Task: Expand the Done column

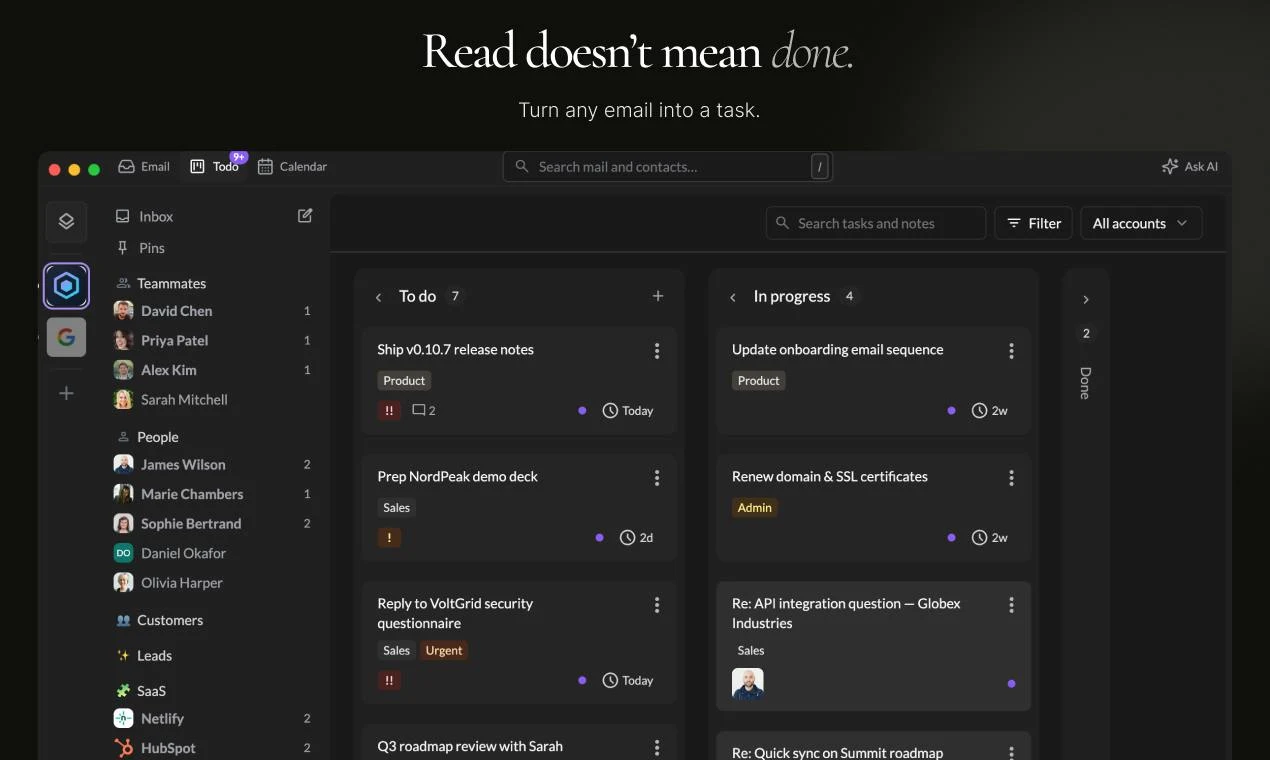Action: click(1086, 299)
